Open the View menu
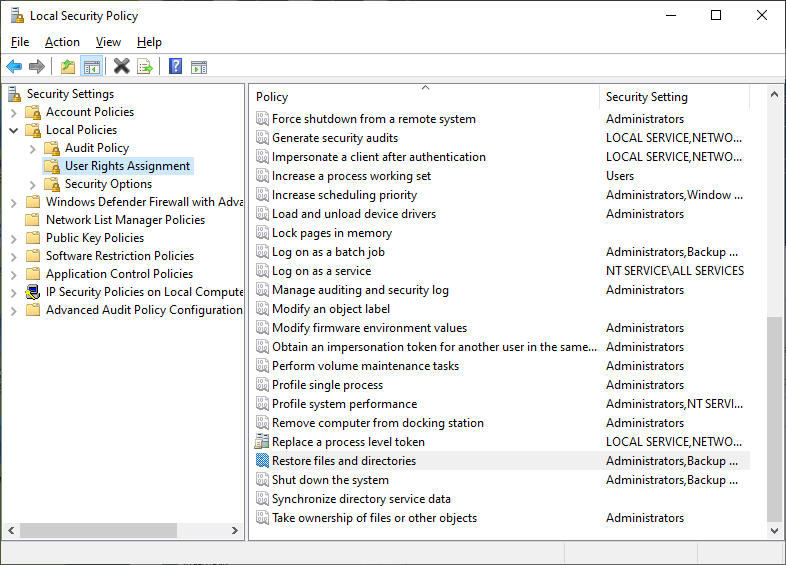This screenshot has width=786, height=565. click(108, 42)
